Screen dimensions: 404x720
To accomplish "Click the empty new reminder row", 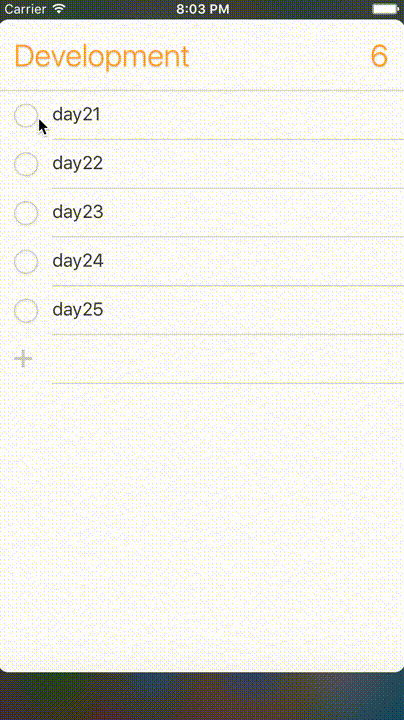I will [x=228, y=359].
